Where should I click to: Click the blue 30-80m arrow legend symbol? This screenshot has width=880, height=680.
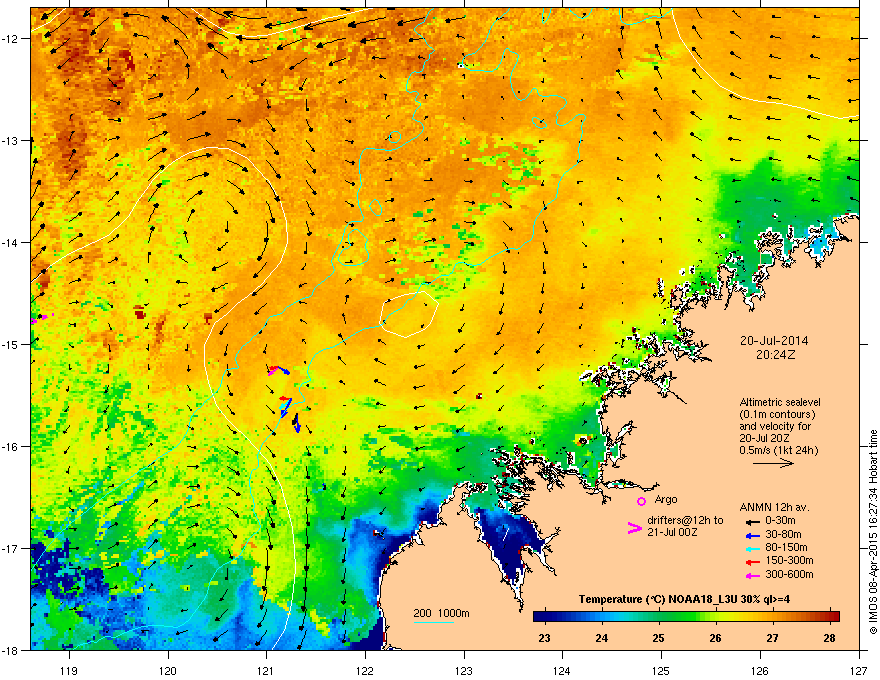click(x=751, y=535)
